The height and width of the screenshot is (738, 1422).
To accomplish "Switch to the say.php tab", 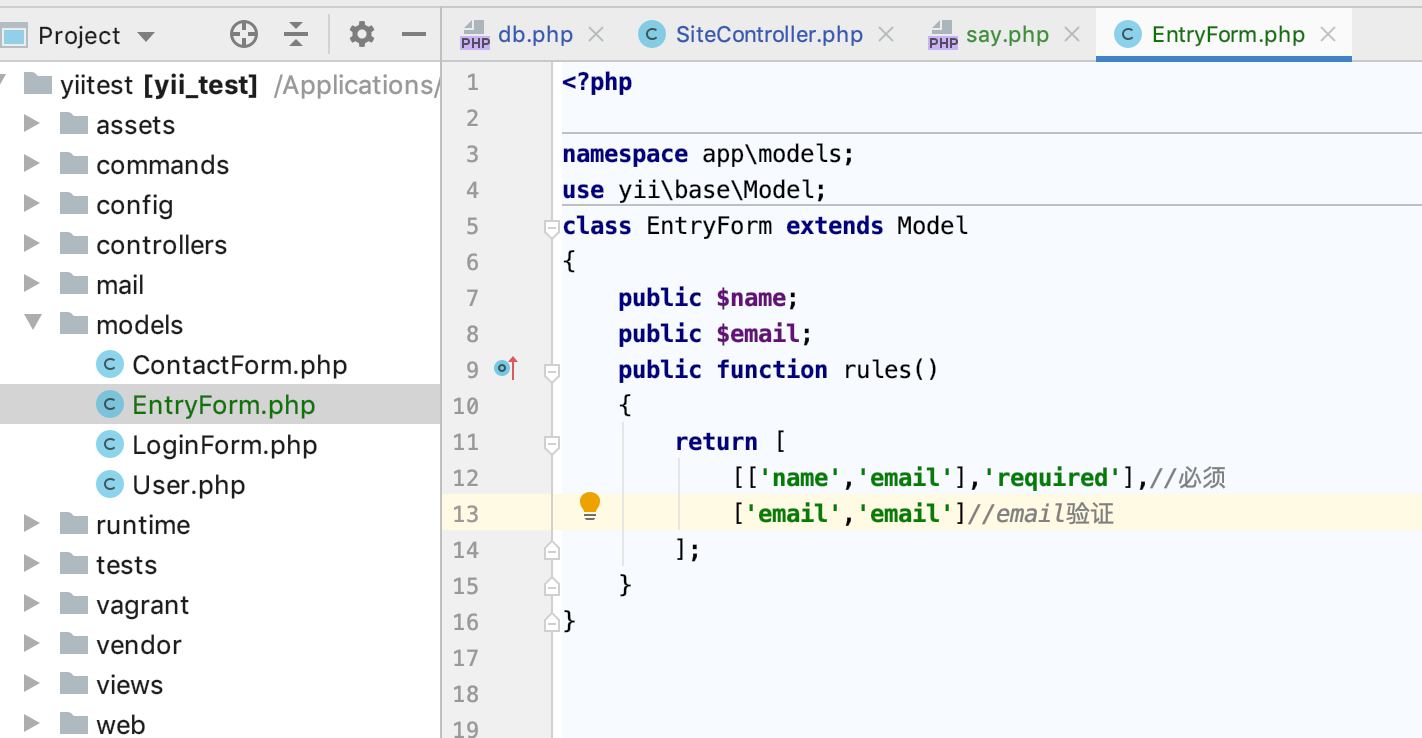I will (x=1006, y=35).
